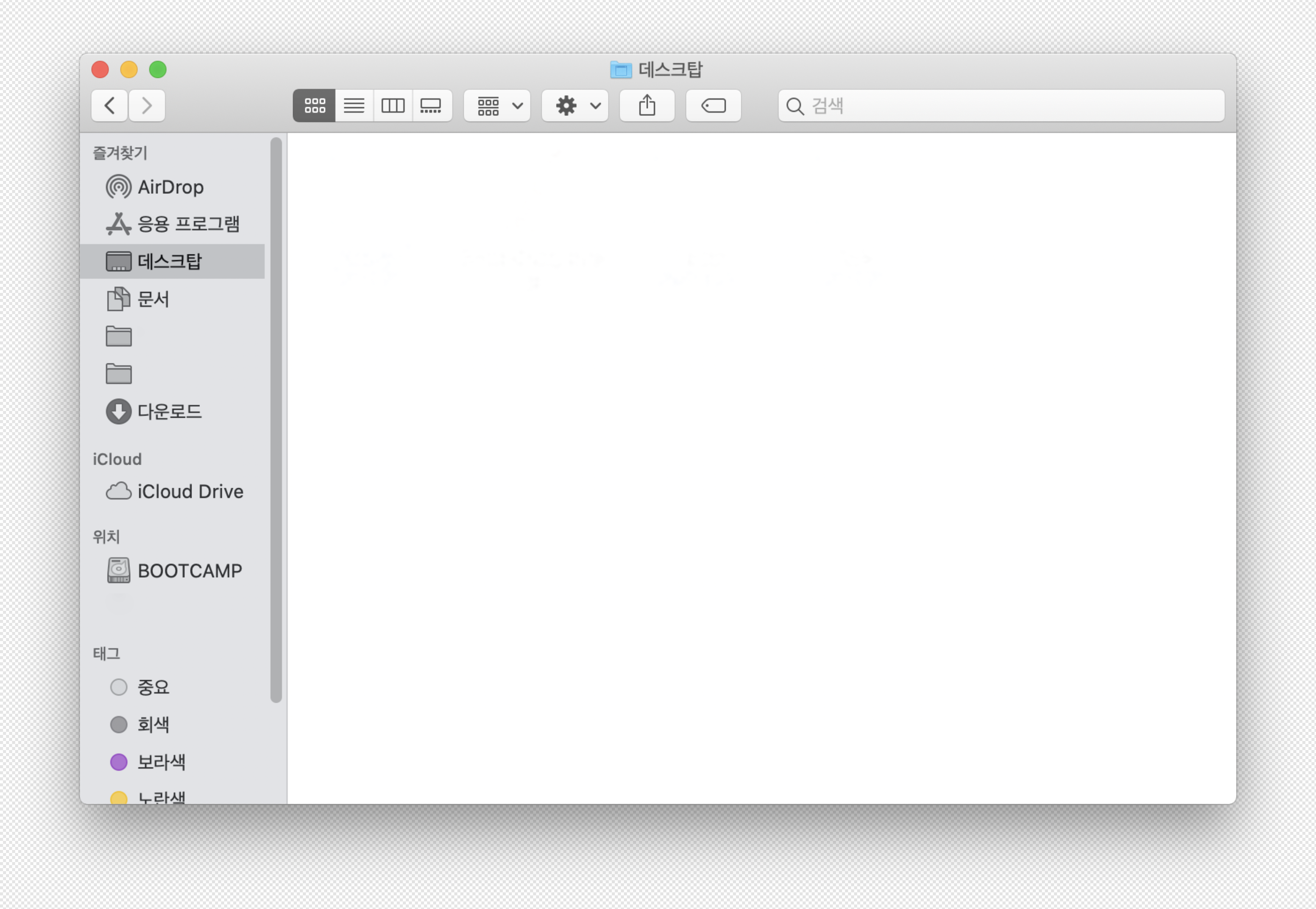Click the sidebar scrollbar
The image size is (1316, 909).
point(276,420)
